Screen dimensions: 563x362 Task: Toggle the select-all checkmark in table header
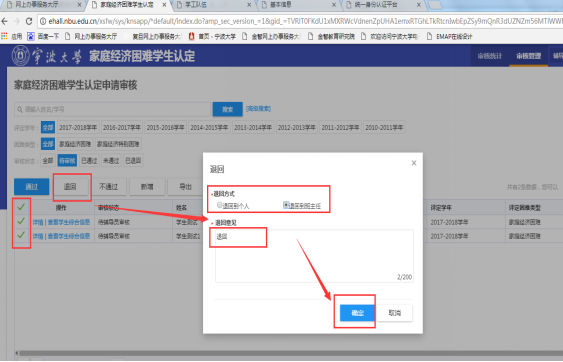click(x=21, y=206)
